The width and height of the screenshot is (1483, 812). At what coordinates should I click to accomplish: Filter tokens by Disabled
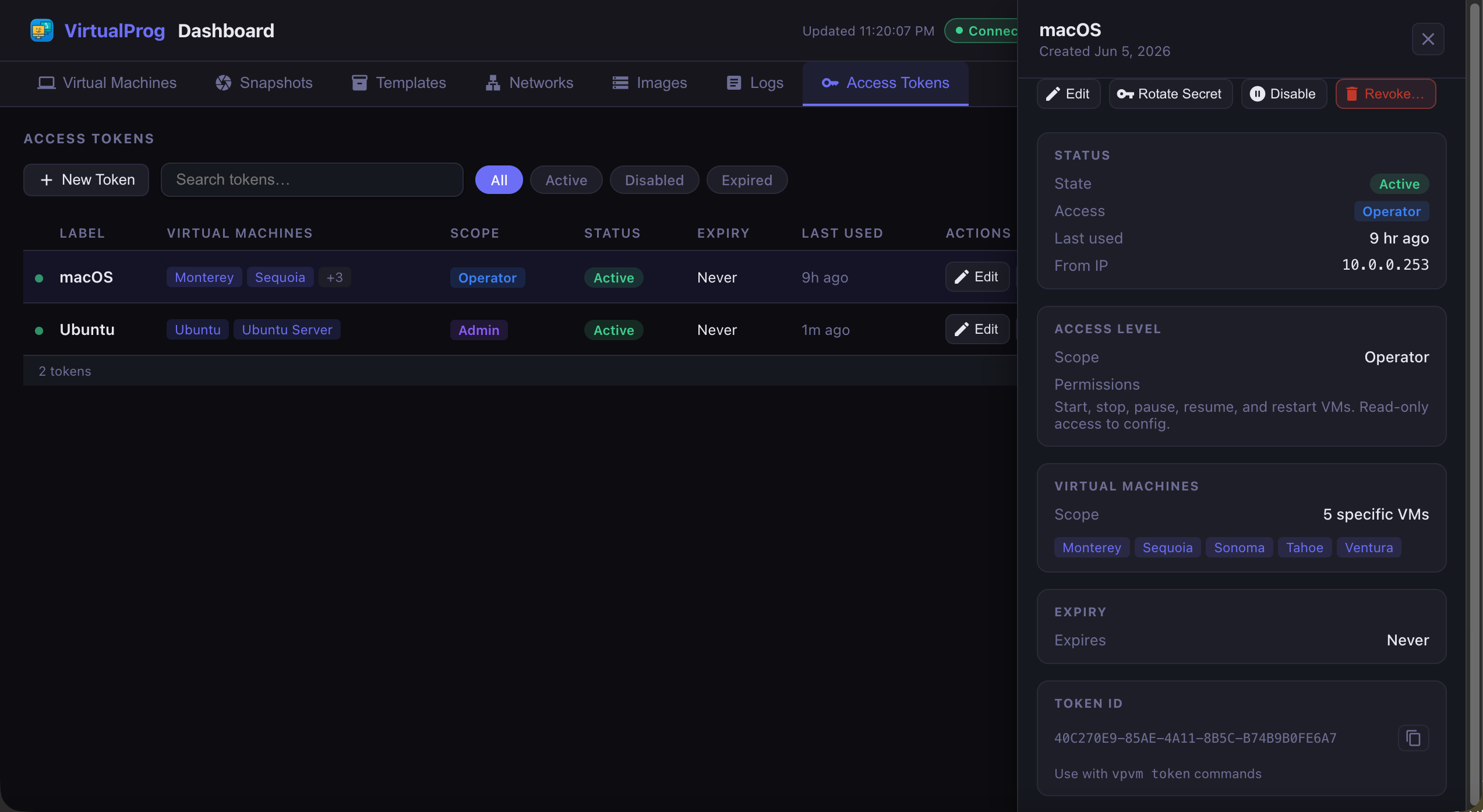(x=654, y=180)
